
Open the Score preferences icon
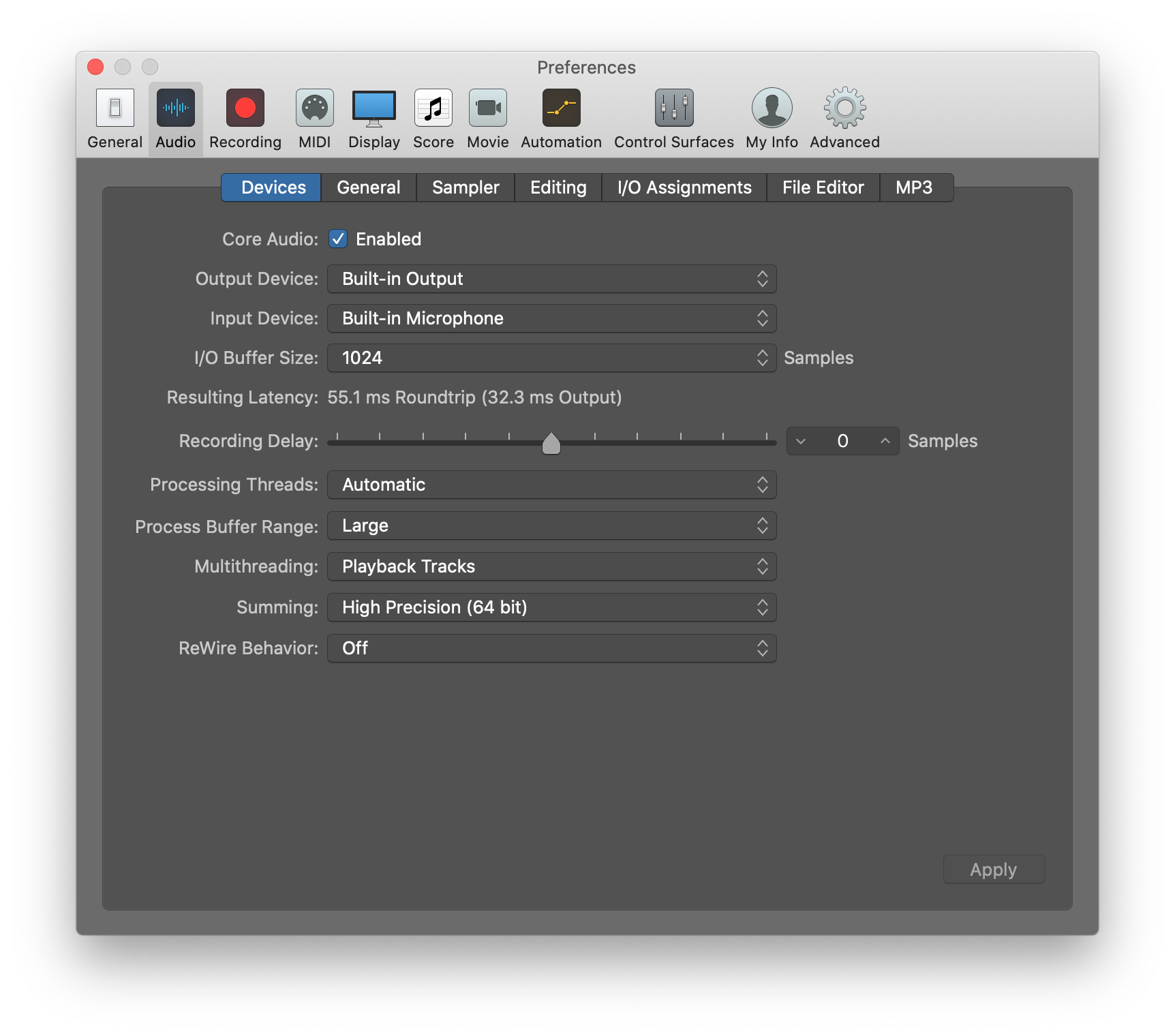tap(433, 118)
